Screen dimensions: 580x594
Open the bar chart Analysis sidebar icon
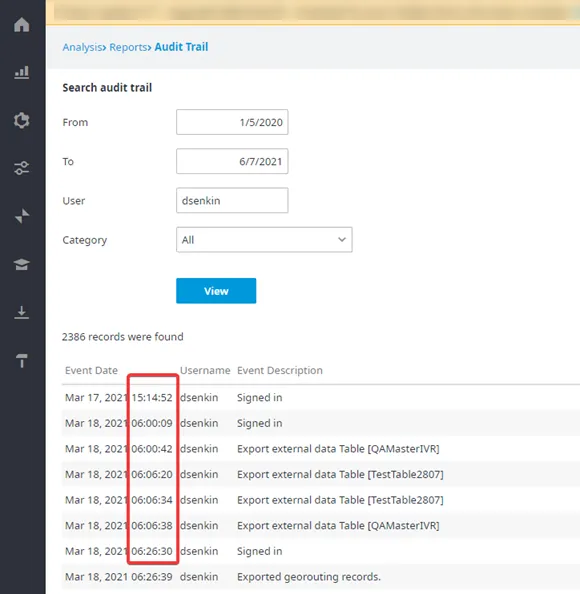(22, 72)
